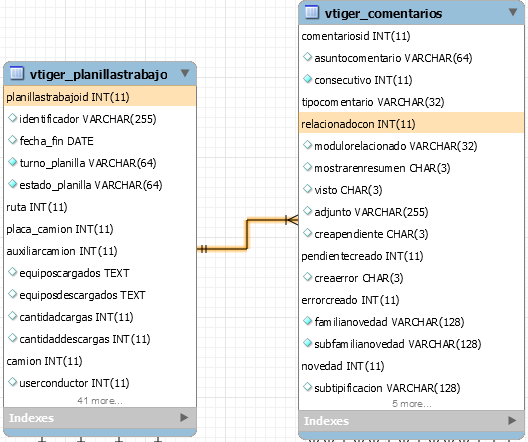Show 41 more columns in planillastrabajo
The width and height of the screenshot is (528, 442).
pyautogui.click(x=100, y=401)
